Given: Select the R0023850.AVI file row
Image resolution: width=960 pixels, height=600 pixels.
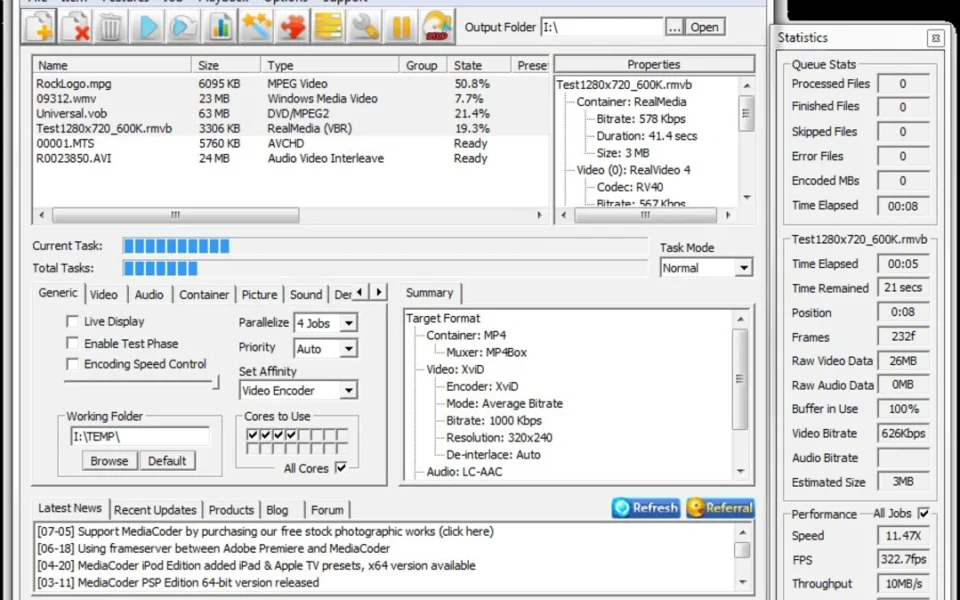Looking at the screenshot, I should pyautogui.click(x=291, y=158).
